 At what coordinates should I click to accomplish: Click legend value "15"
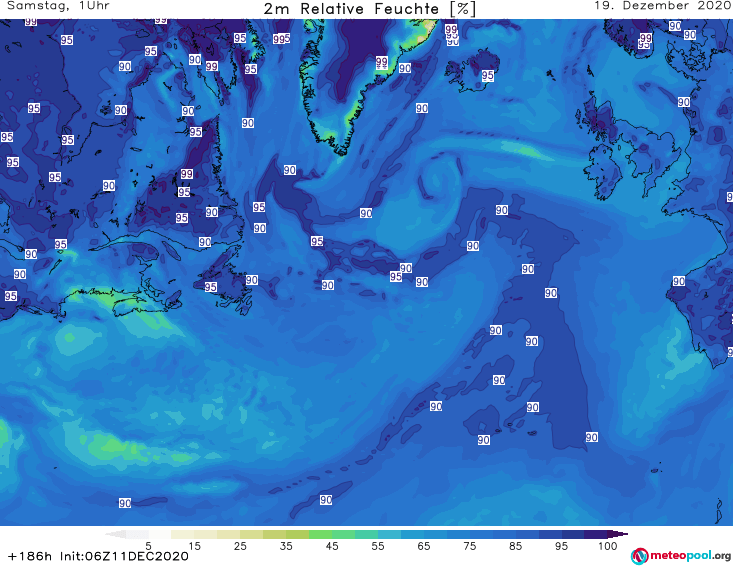[x=194, y=546]
